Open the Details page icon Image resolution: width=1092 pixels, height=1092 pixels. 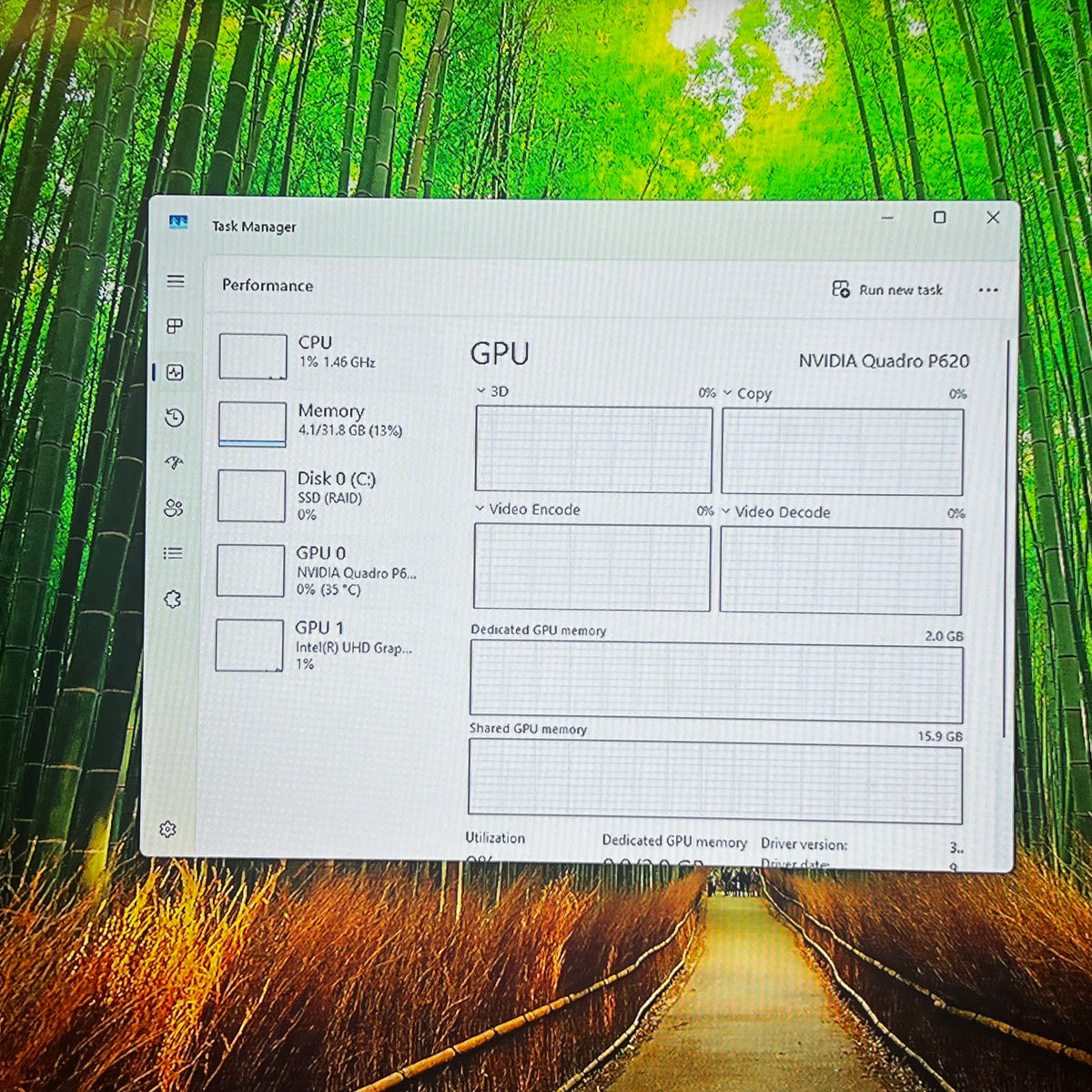(173, 553)
